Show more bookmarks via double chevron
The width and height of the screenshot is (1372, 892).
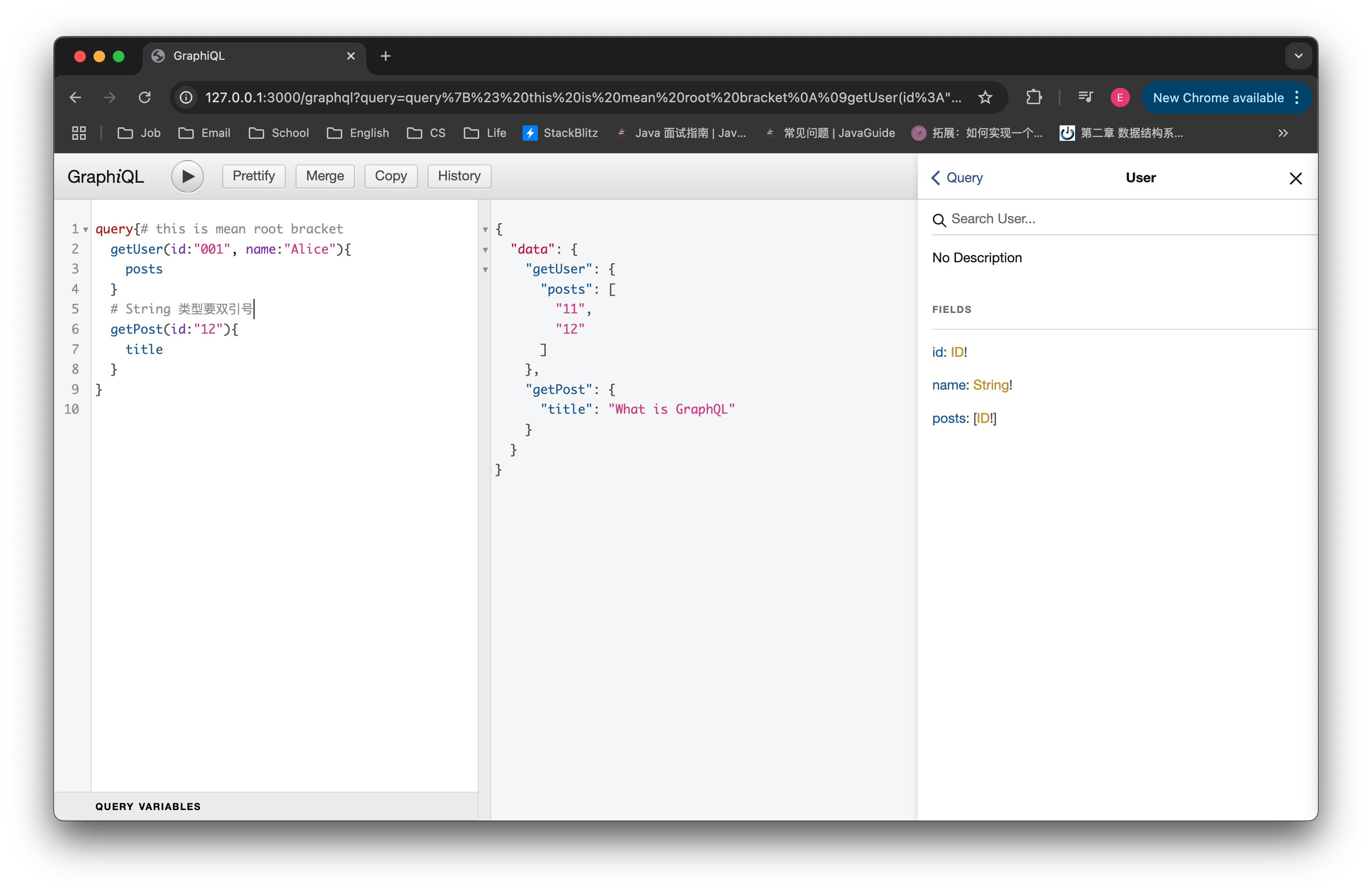pos(1283,133)
